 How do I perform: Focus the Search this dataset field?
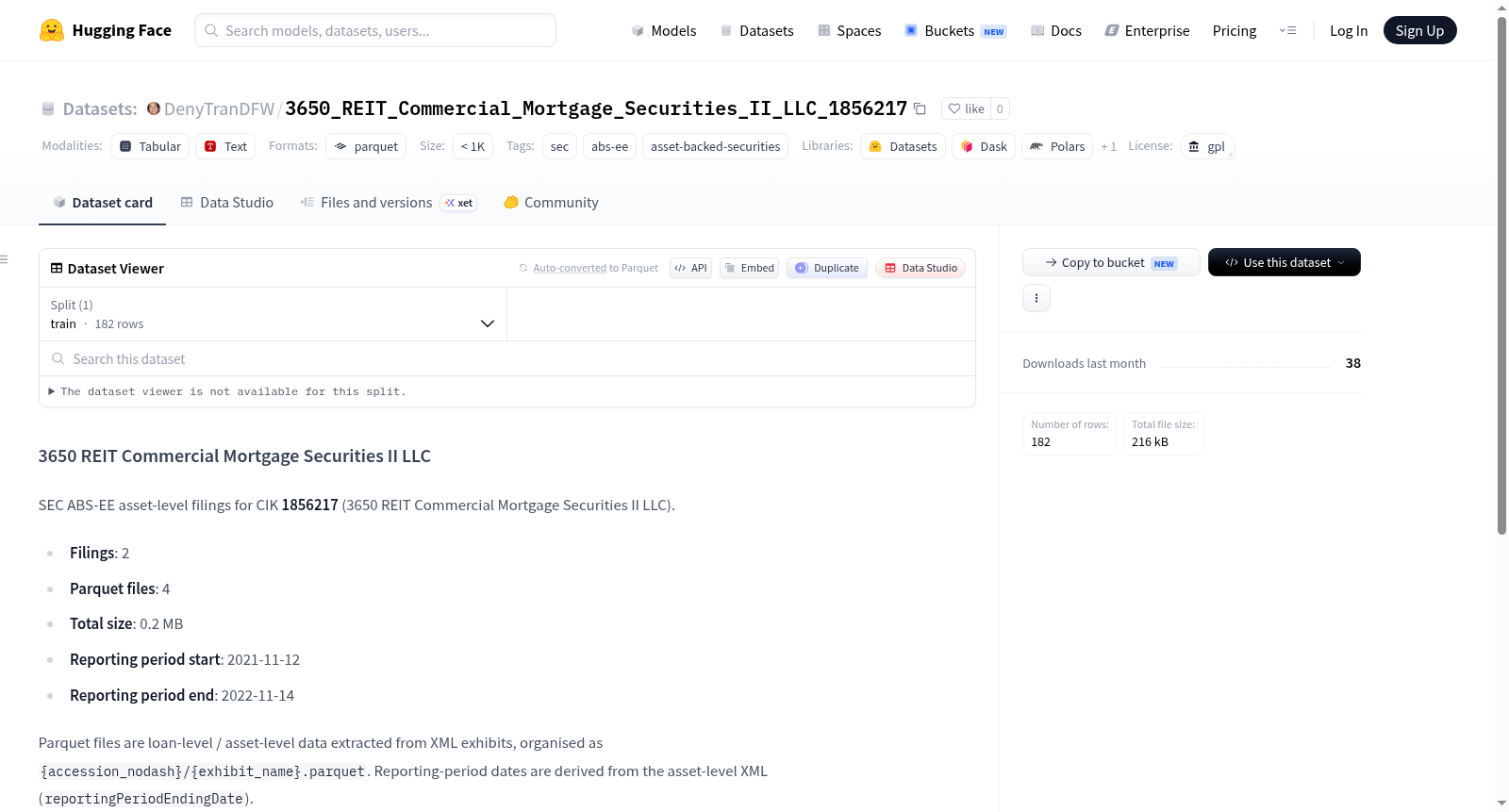tap(507, 358)
